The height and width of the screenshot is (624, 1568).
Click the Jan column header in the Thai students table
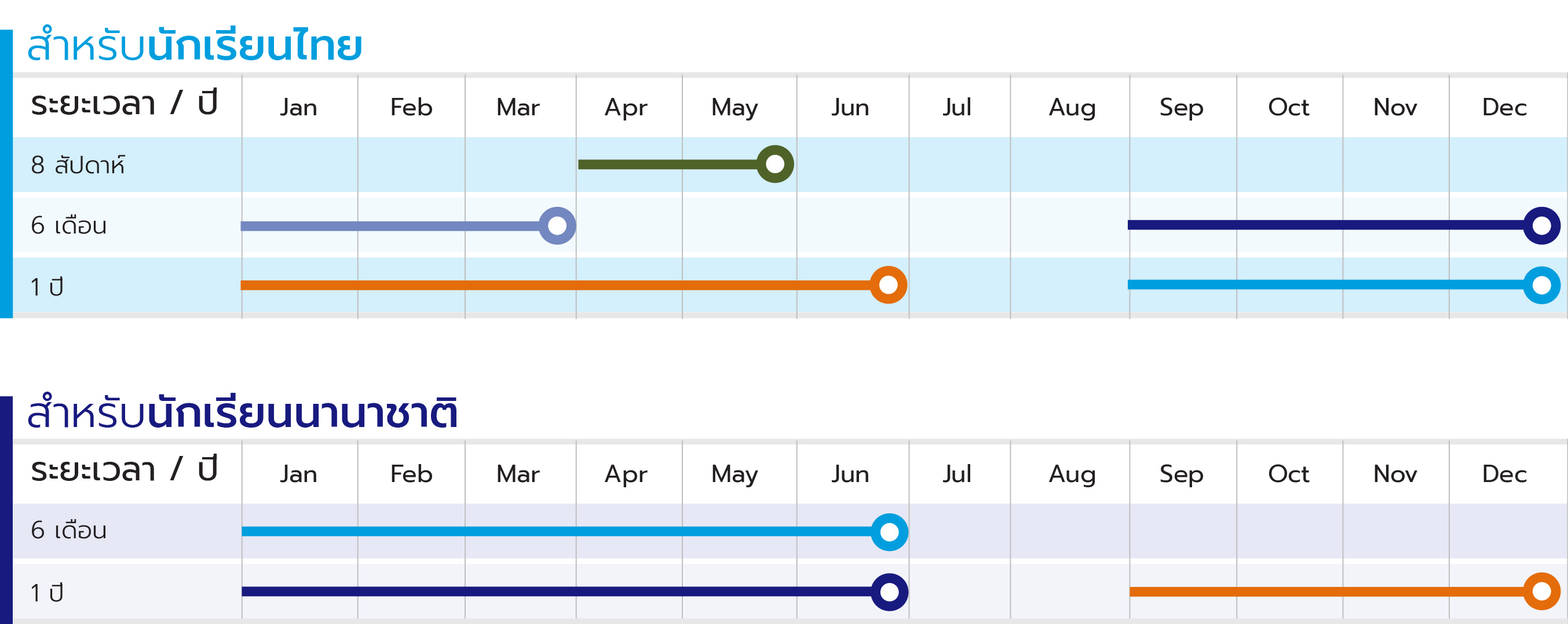[298, 108]
